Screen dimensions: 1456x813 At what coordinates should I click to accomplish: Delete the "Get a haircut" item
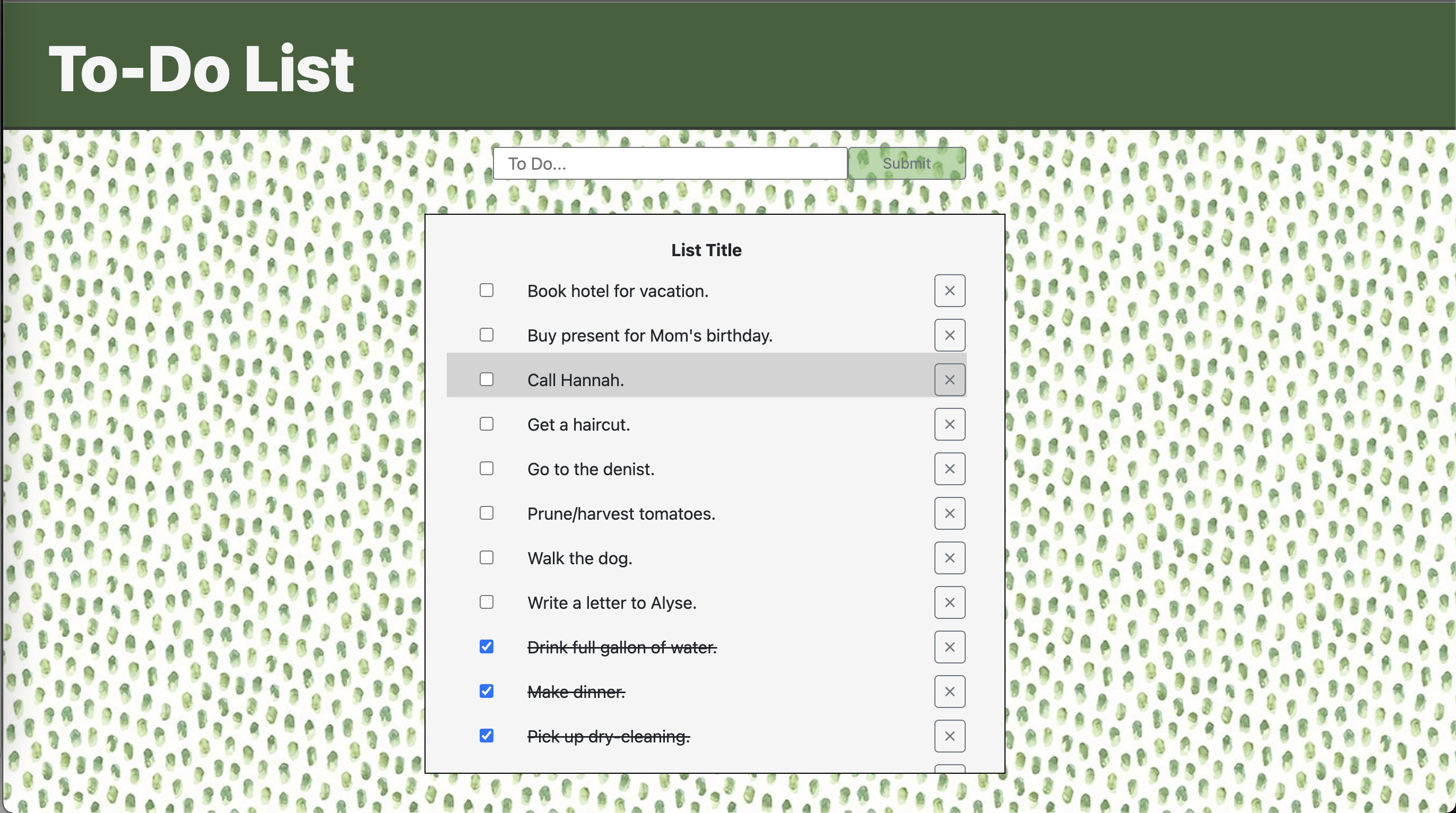[x=950, y=424]
